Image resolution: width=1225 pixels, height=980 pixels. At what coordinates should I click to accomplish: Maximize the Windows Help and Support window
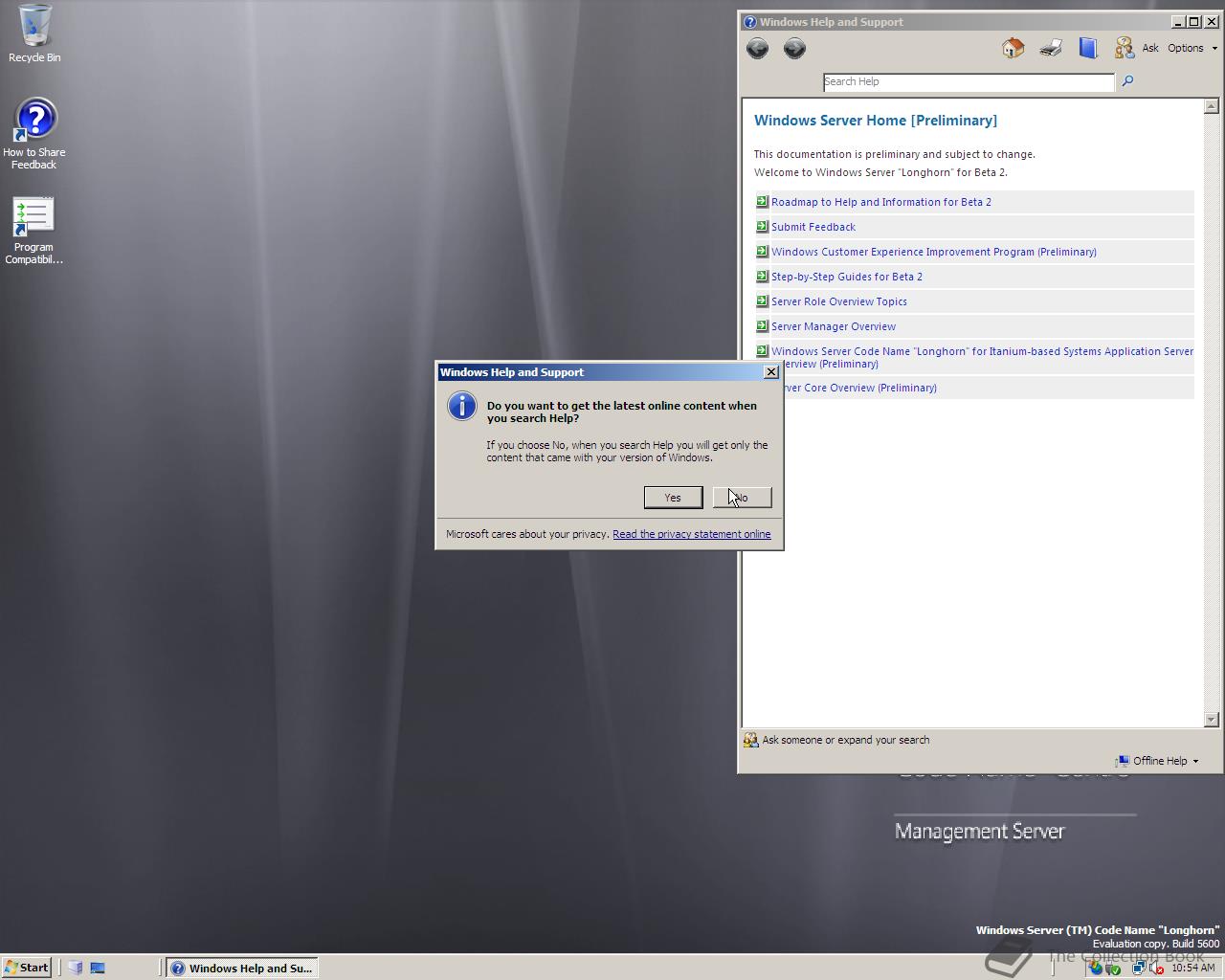pos(1194,22)
